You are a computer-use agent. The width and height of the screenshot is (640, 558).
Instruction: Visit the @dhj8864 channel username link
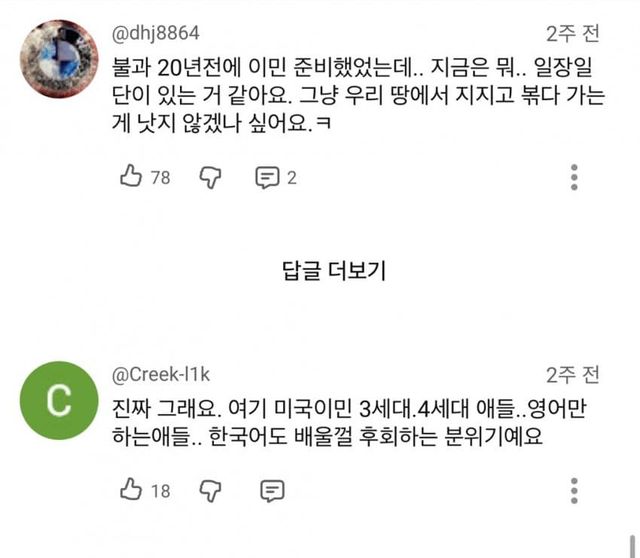point(154,35)
